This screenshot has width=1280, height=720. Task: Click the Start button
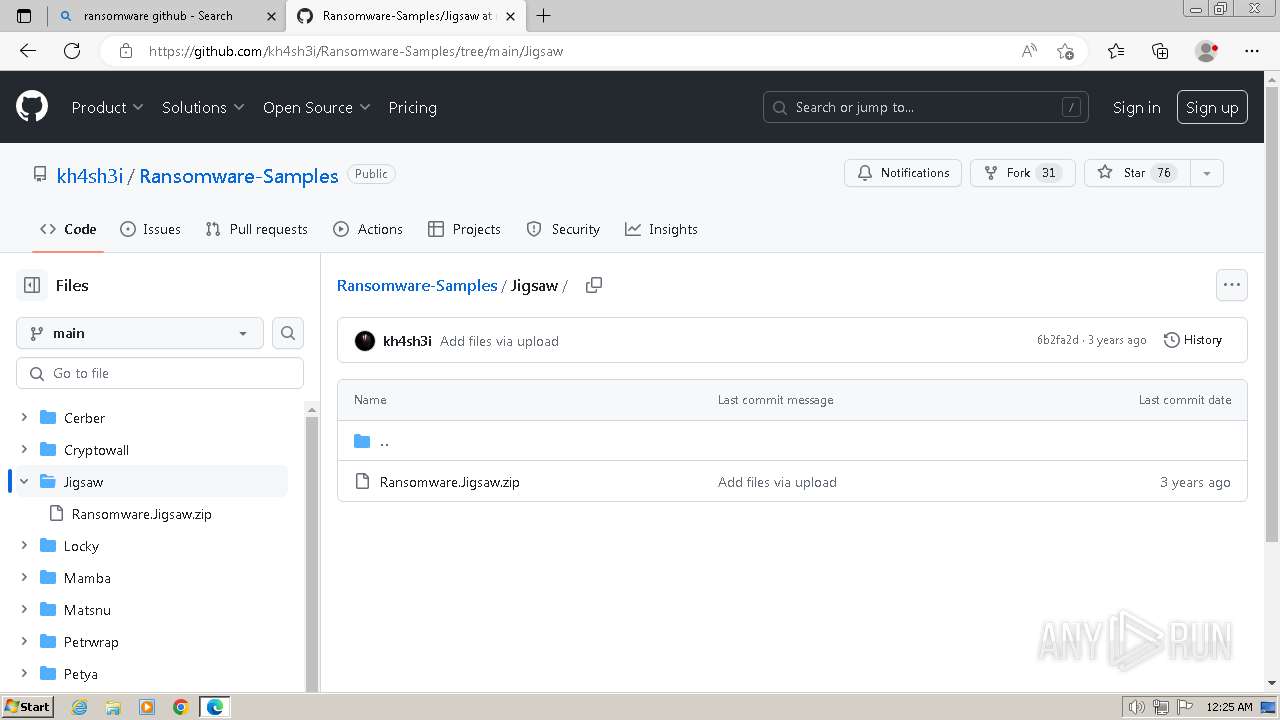27,707
